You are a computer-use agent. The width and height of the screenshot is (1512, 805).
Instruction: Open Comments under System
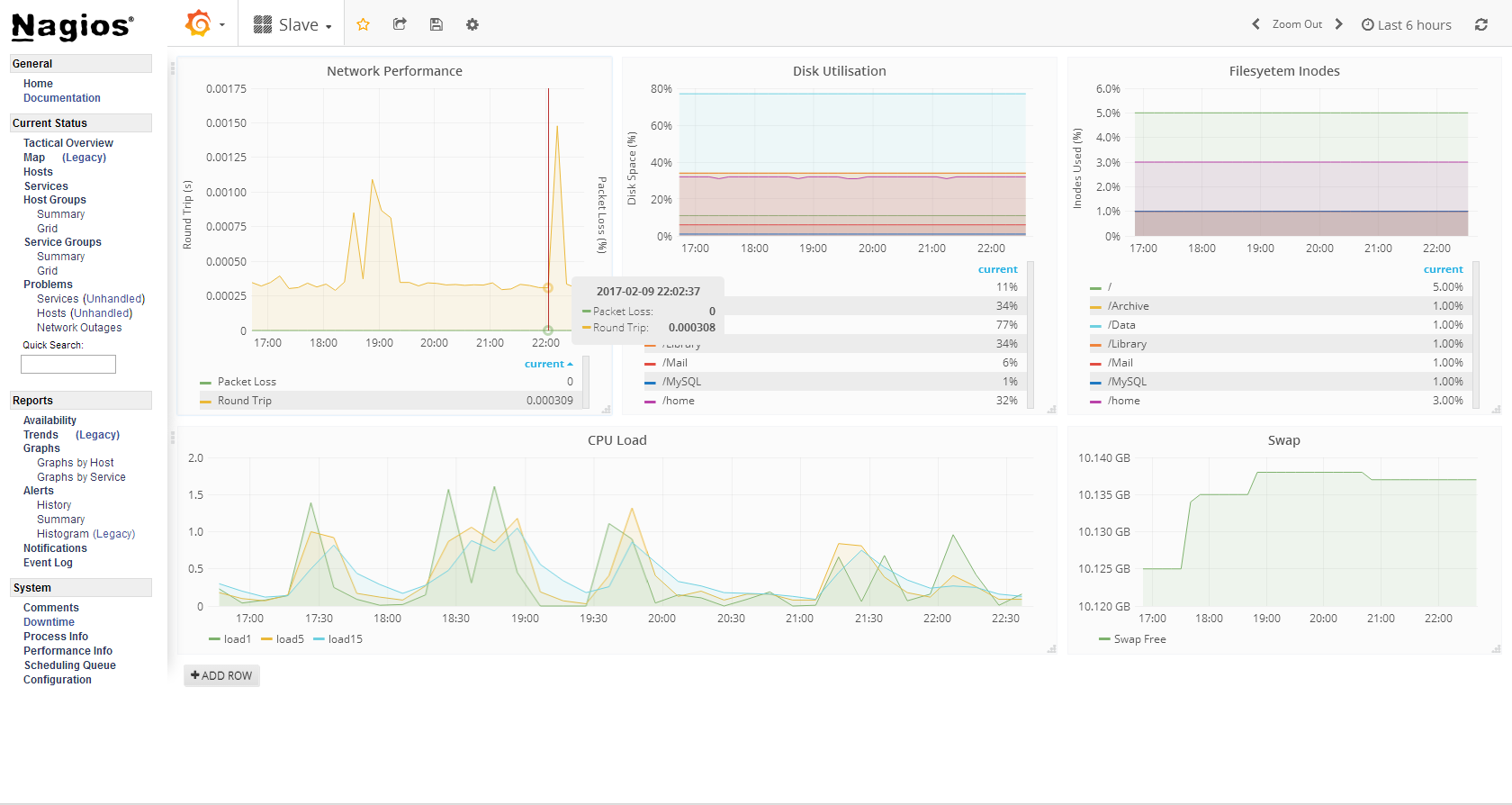[x=51, y=608]
